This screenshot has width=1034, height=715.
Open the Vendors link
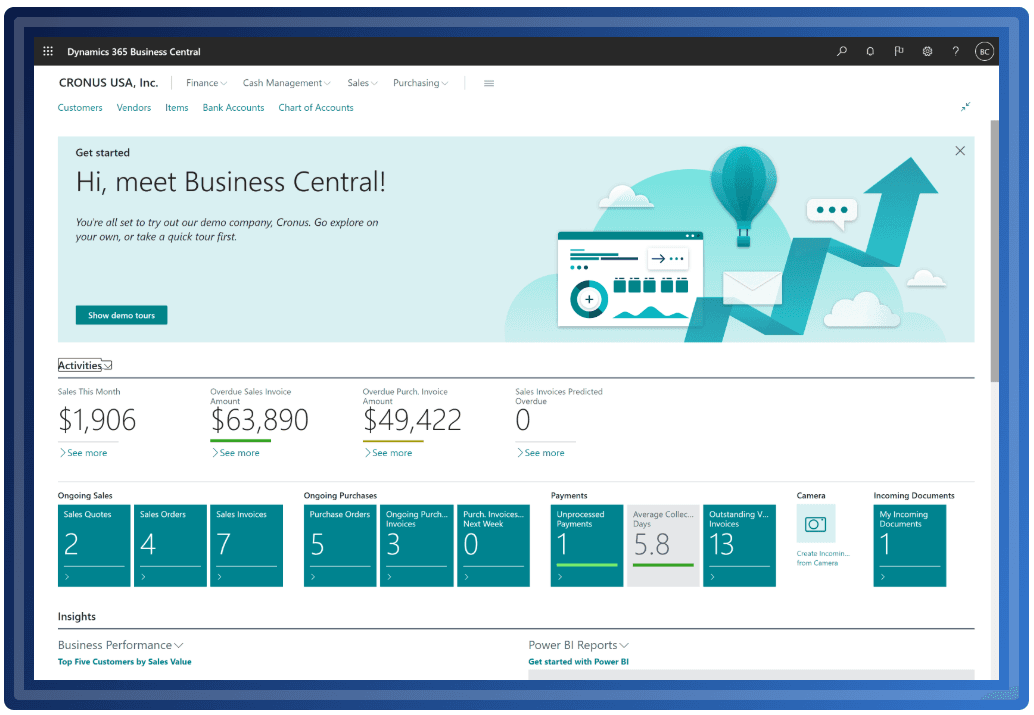click(134, 108)
